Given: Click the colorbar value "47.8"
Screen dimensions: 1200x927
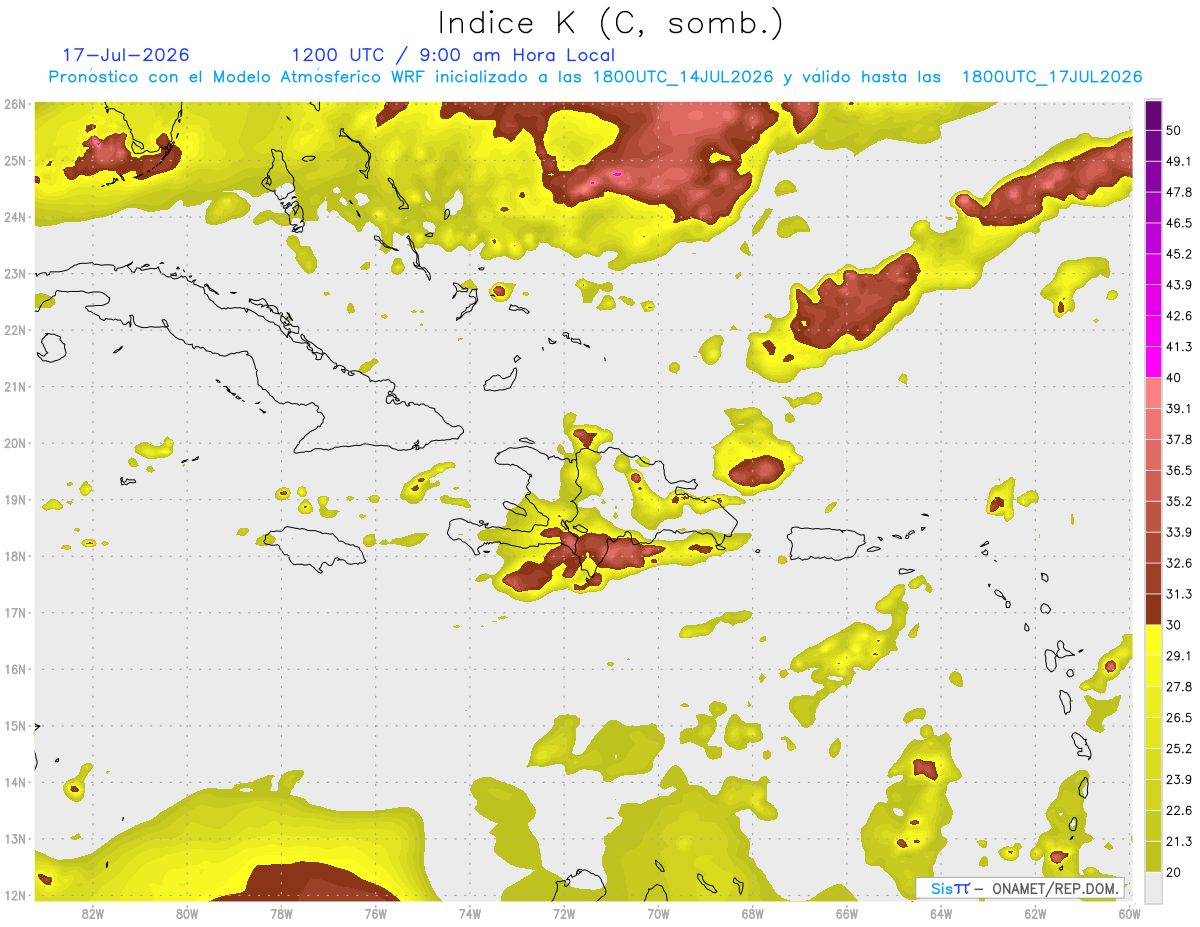Looking at the screenshot, I should pos(1179,192).
